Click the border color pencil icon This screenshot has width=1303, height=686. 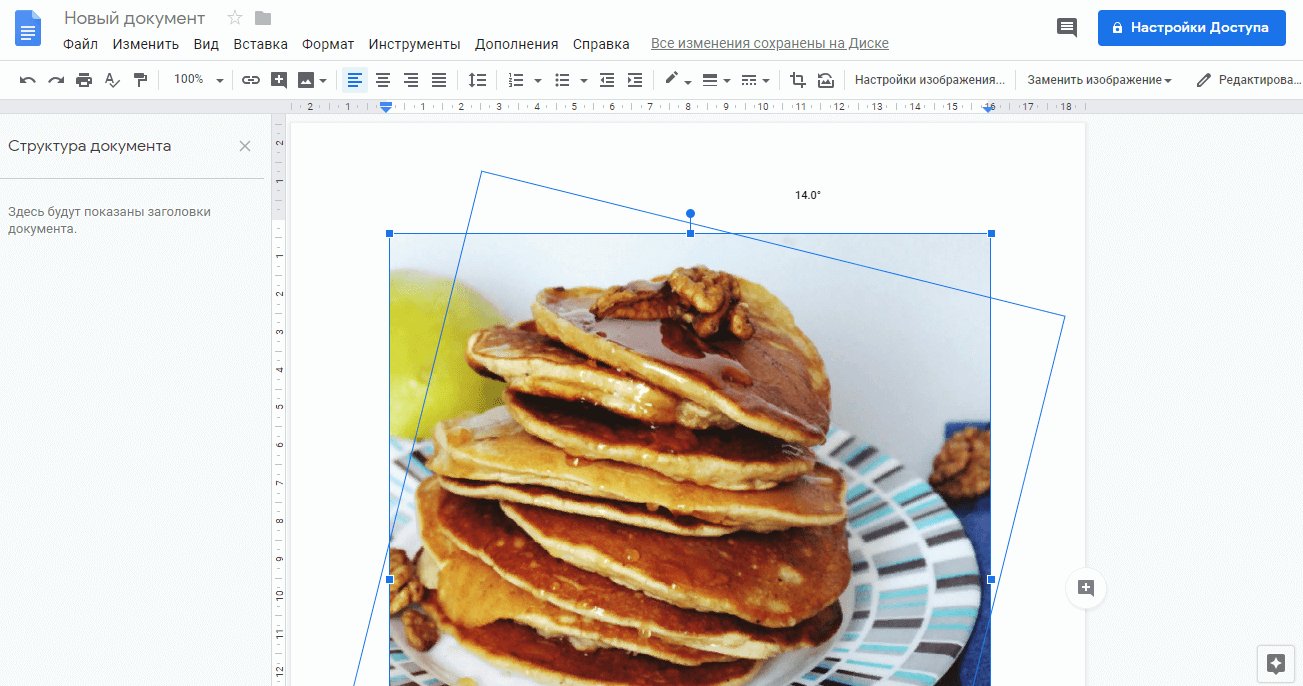point(669,79)
